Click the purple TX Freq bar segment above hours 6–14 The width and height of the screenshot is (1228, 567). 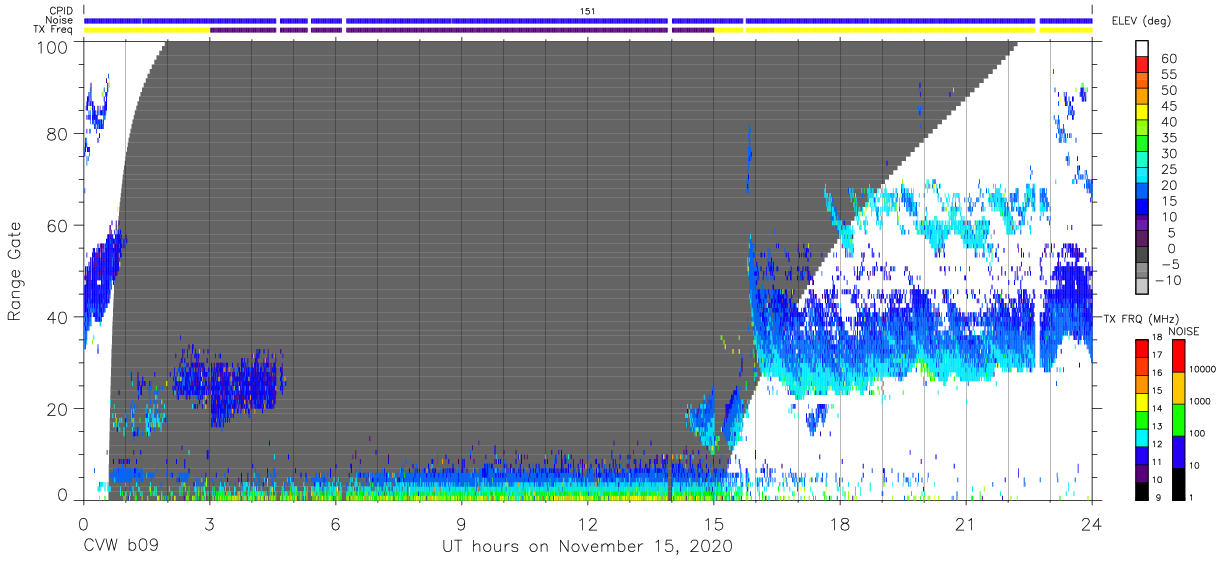click(x=506, y=30)
